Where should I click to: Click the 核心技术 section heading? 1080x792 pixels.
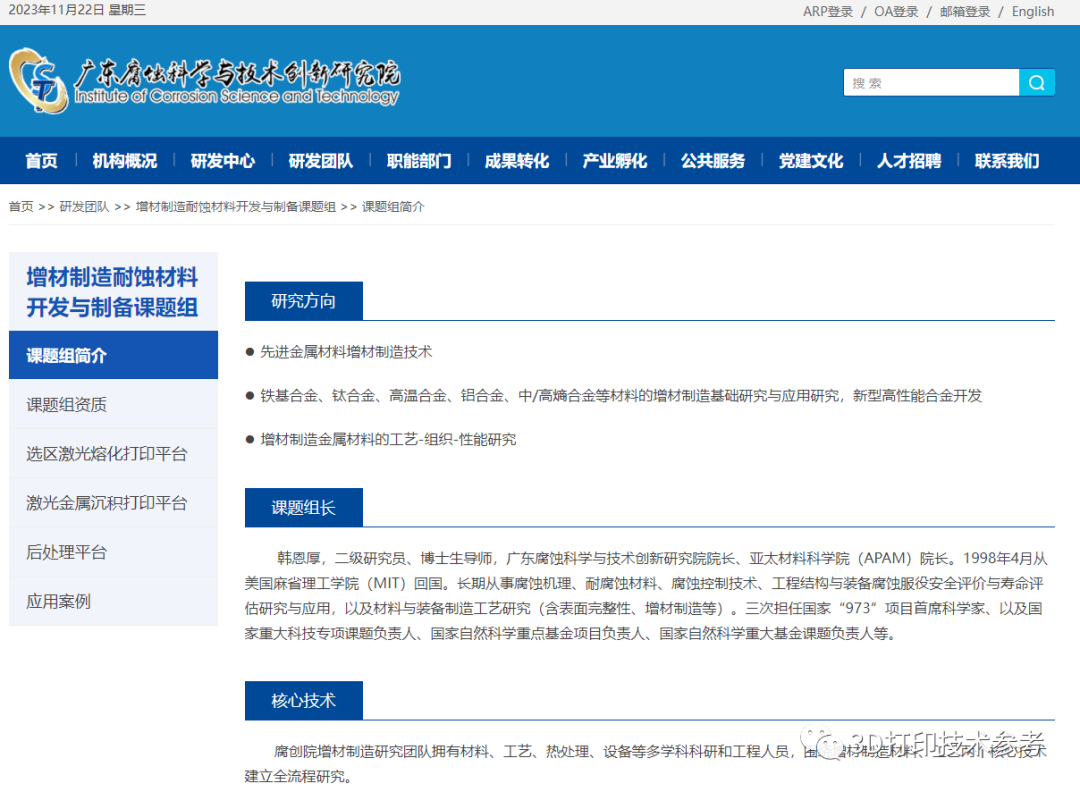[303, 700]
